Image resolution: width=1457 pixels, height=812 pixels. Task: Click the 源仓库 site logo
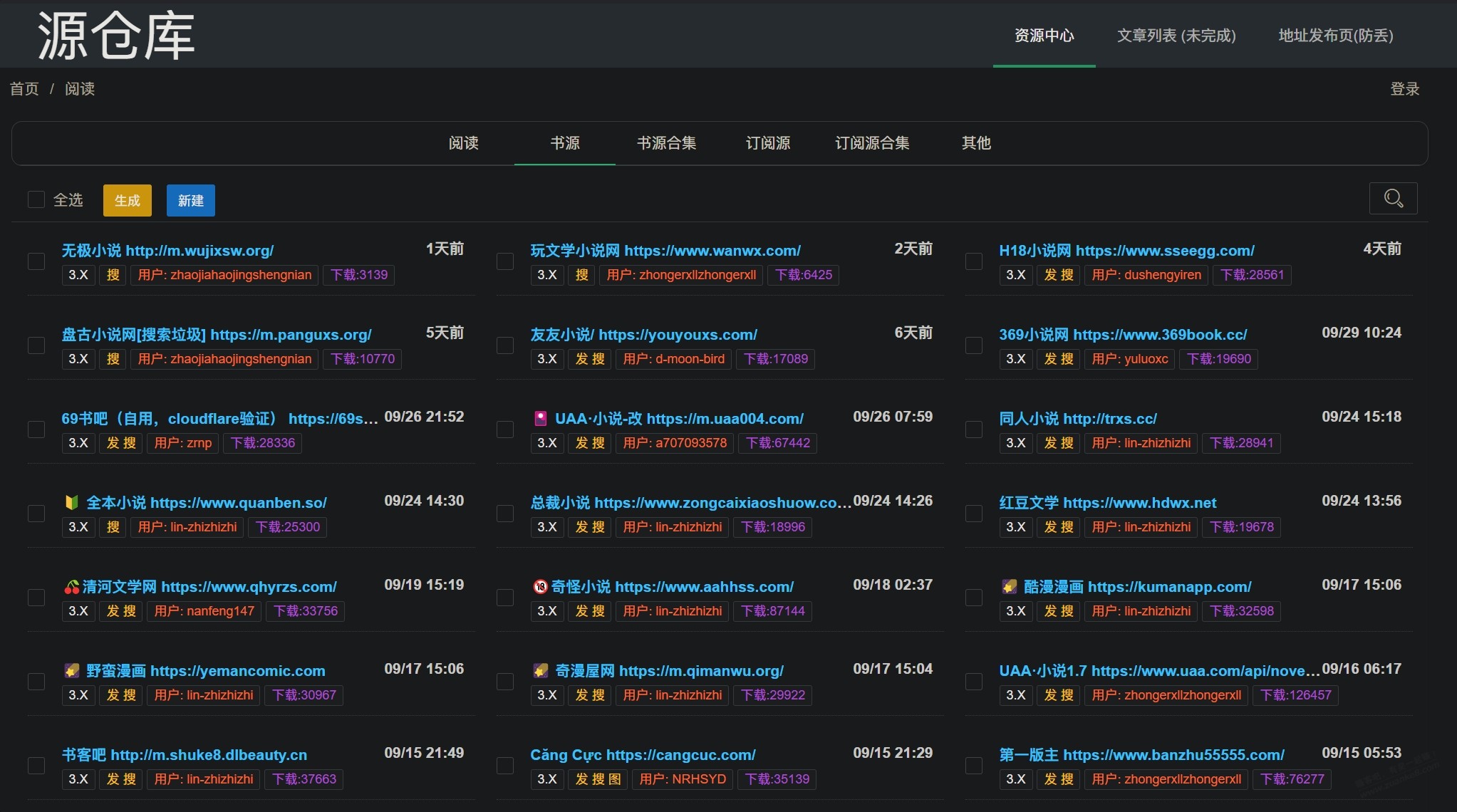[x=116, y=36]
